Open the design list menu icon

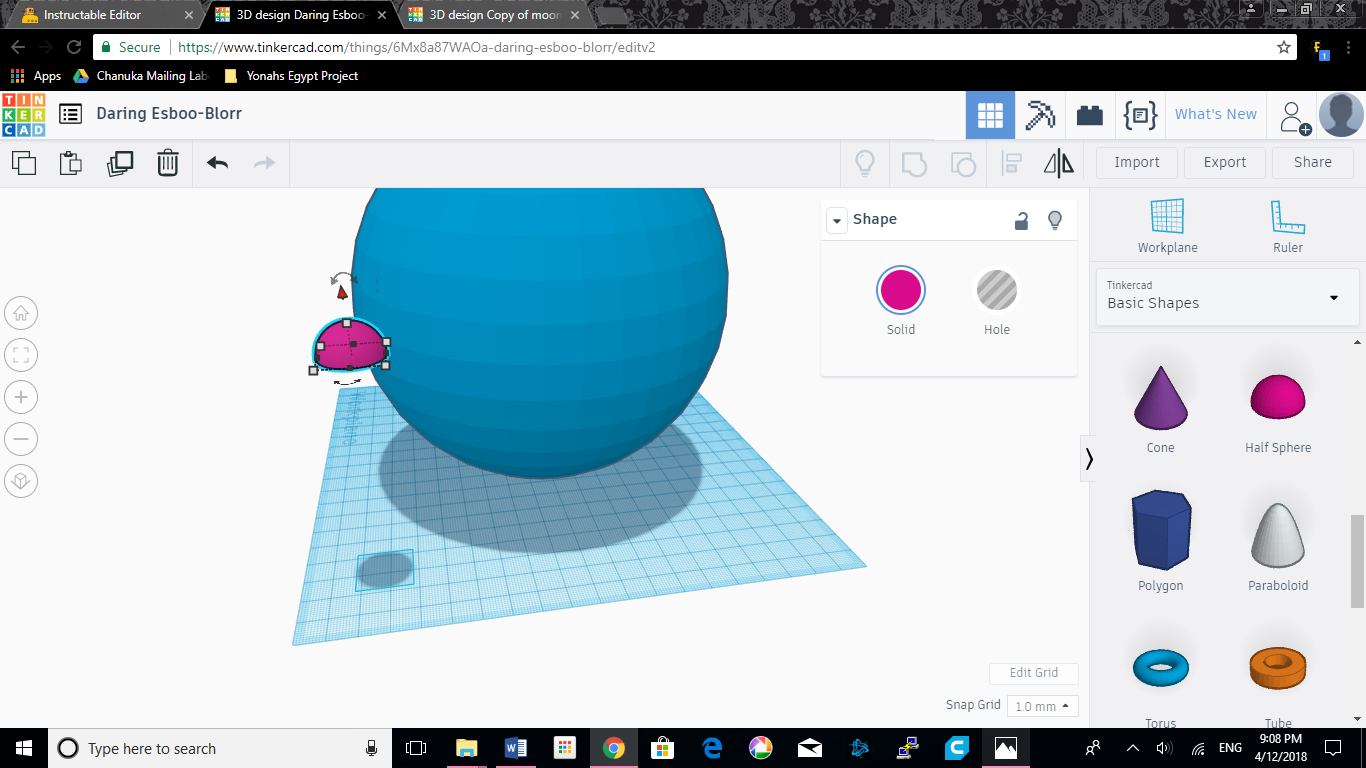tap(70, 114)
